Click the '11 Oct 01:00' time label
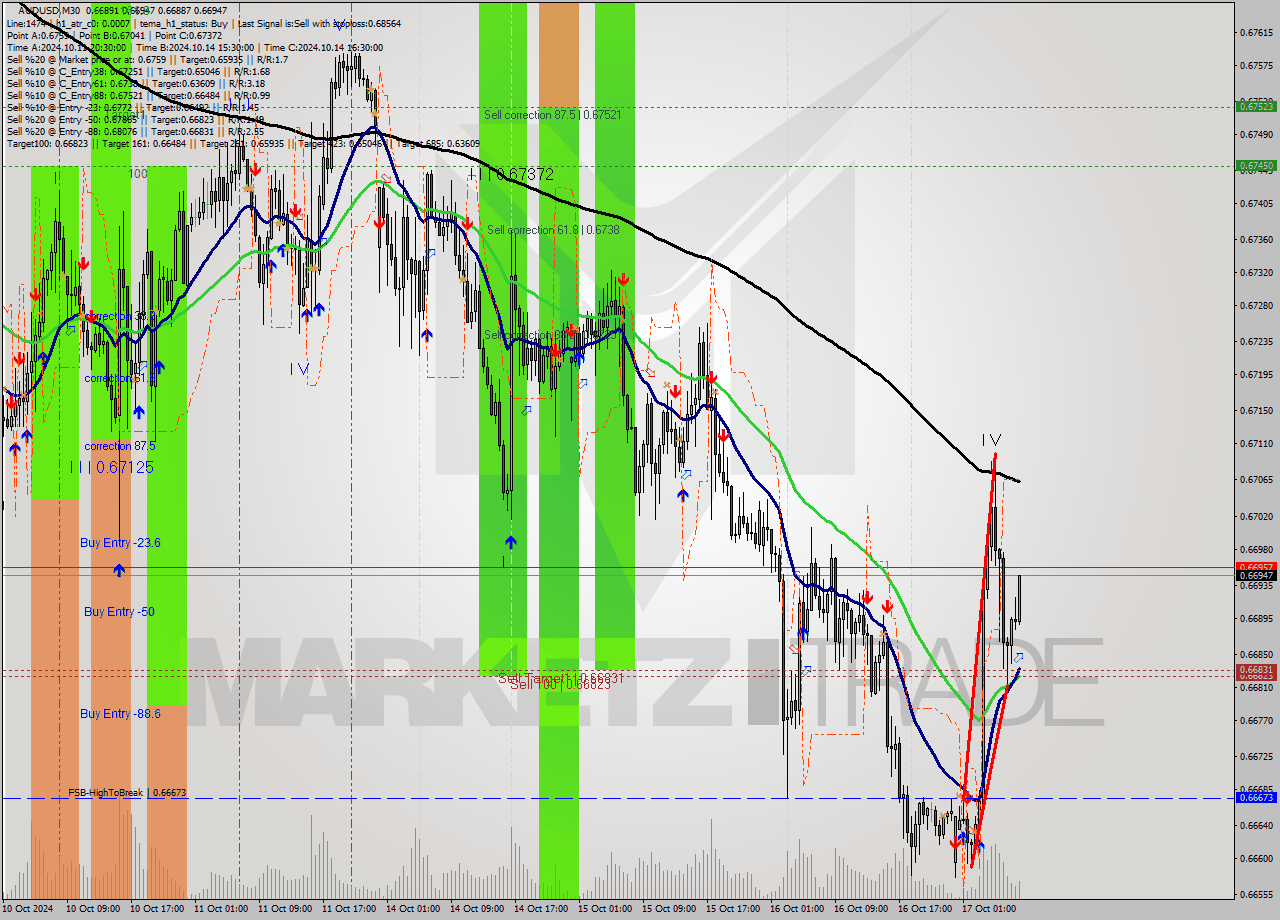Screen dimensions: 1280x920 coord(222,909)
